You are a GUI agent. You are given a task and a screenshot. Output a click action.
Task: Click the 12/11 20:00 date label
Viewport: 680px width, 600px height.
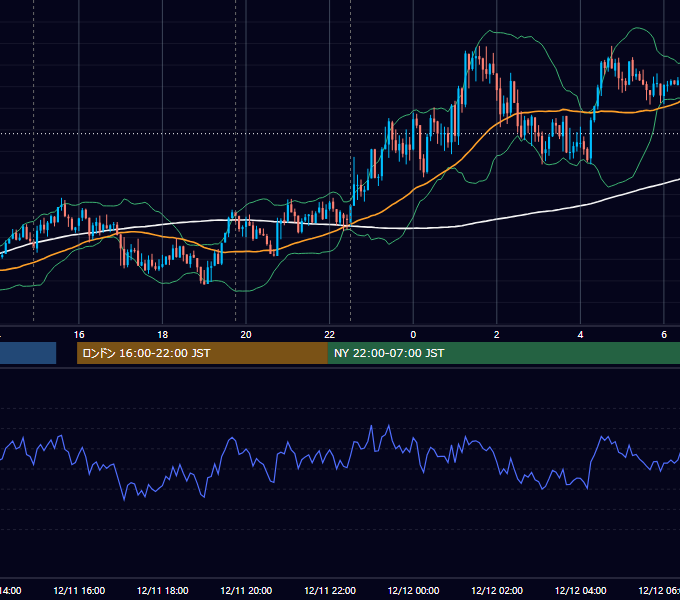pyautogui.click(x=246, y=590)
